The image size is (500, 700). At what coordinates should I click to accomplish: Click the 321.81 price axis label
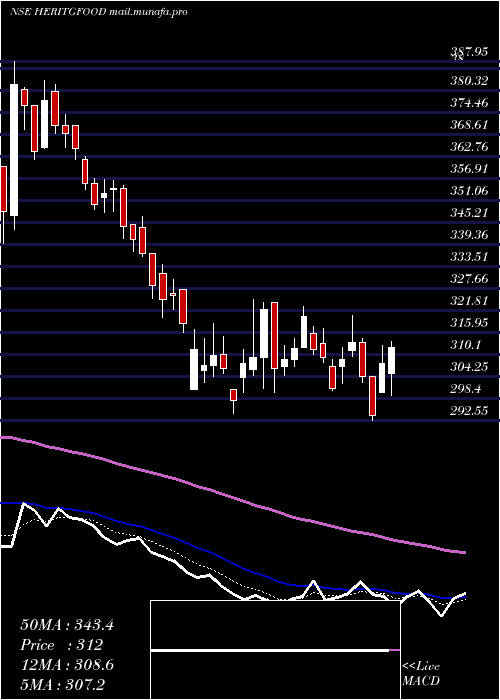469,300
